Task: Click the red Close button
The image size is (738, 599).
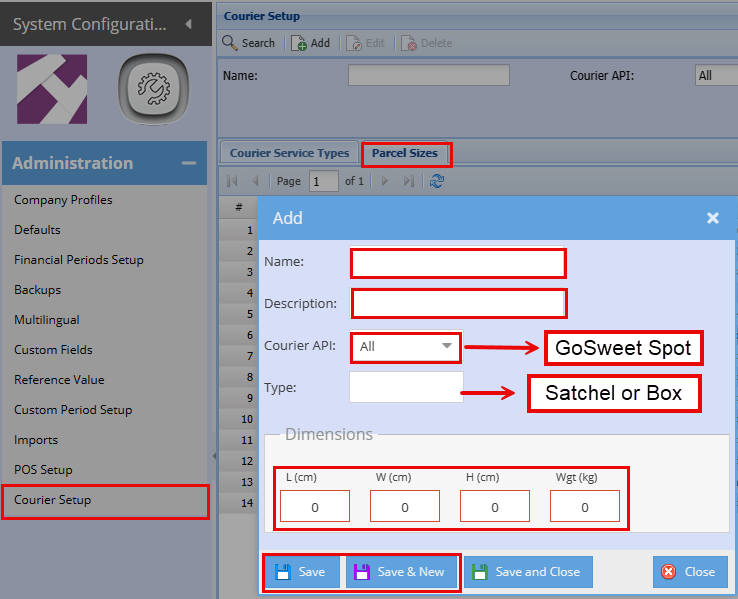Action: point(690,572)
